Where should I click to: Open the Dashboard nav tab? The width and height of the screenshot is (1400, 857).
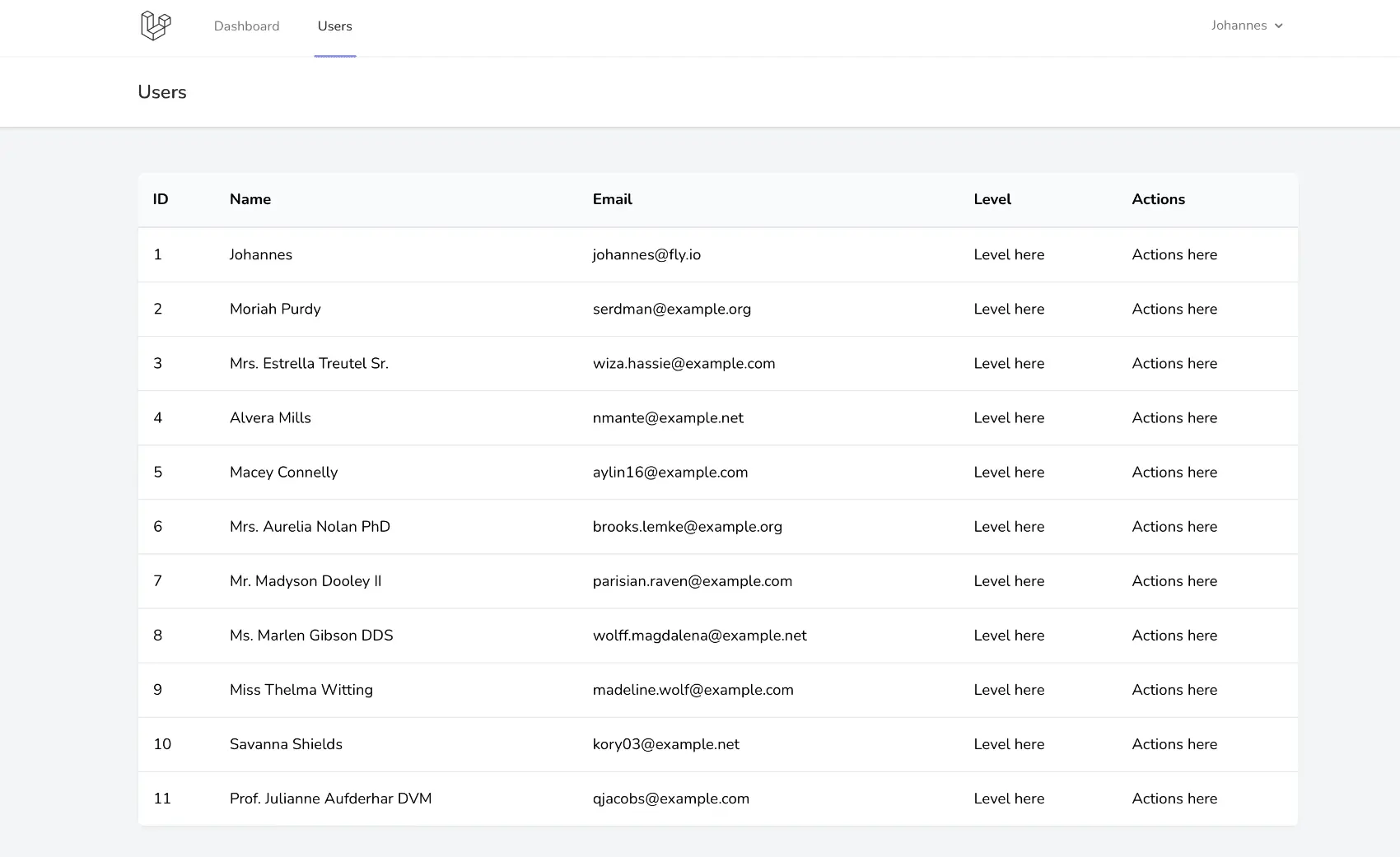tap(246, 26)
